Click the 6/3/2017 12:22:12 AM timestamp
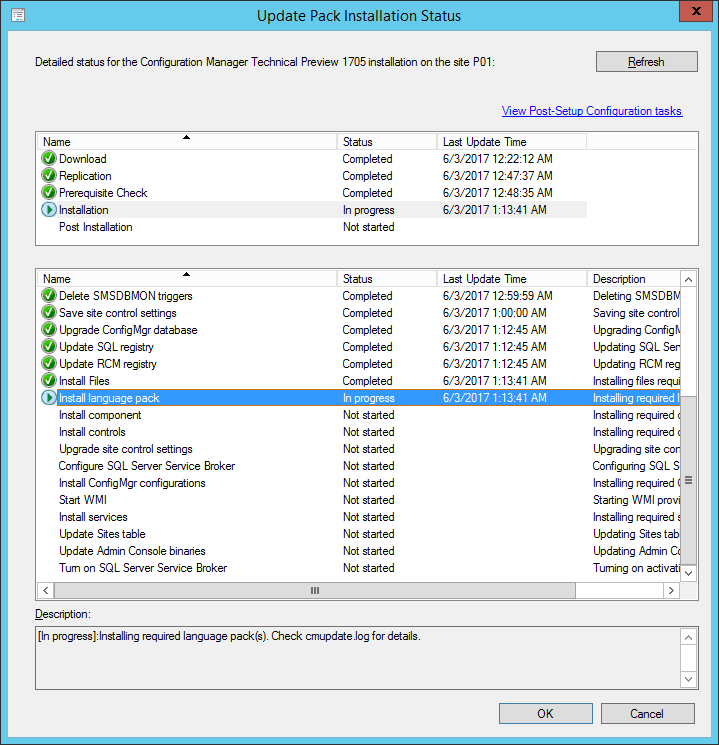Image resolution: width=719 pixels, height=745 pixels. (498, 159)
